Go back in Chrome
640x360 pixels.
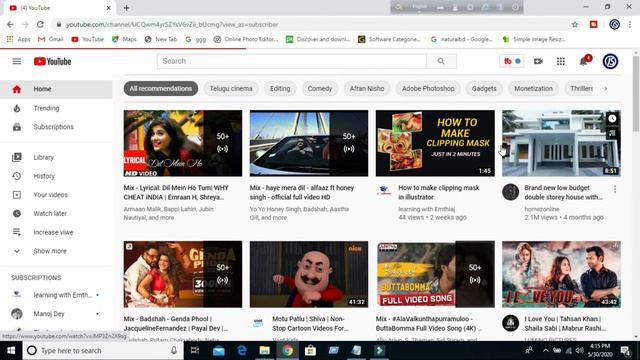click(10, 24)
